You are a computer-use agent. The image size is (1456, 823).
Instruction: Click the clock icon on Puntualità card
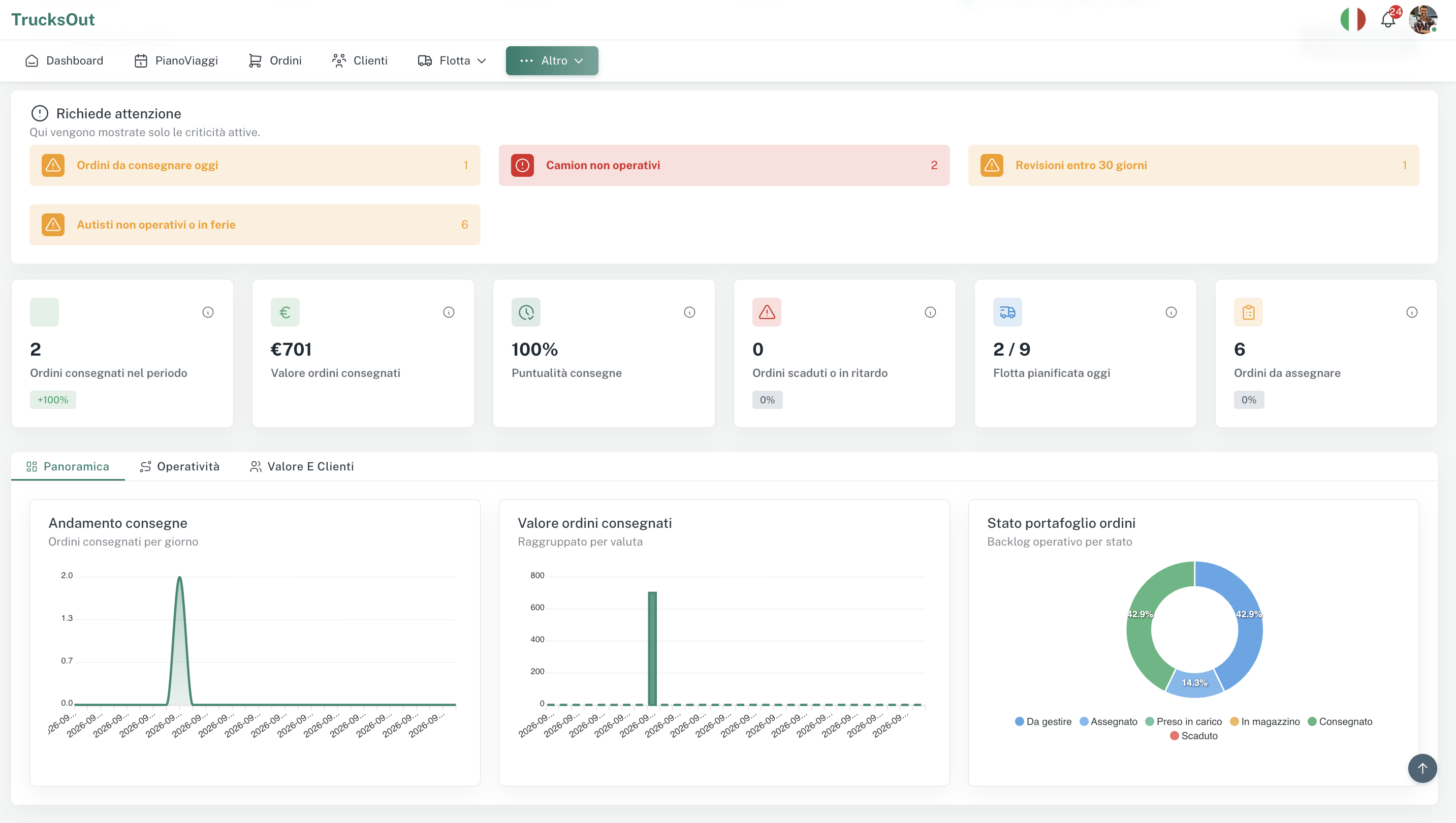(526, 312)
